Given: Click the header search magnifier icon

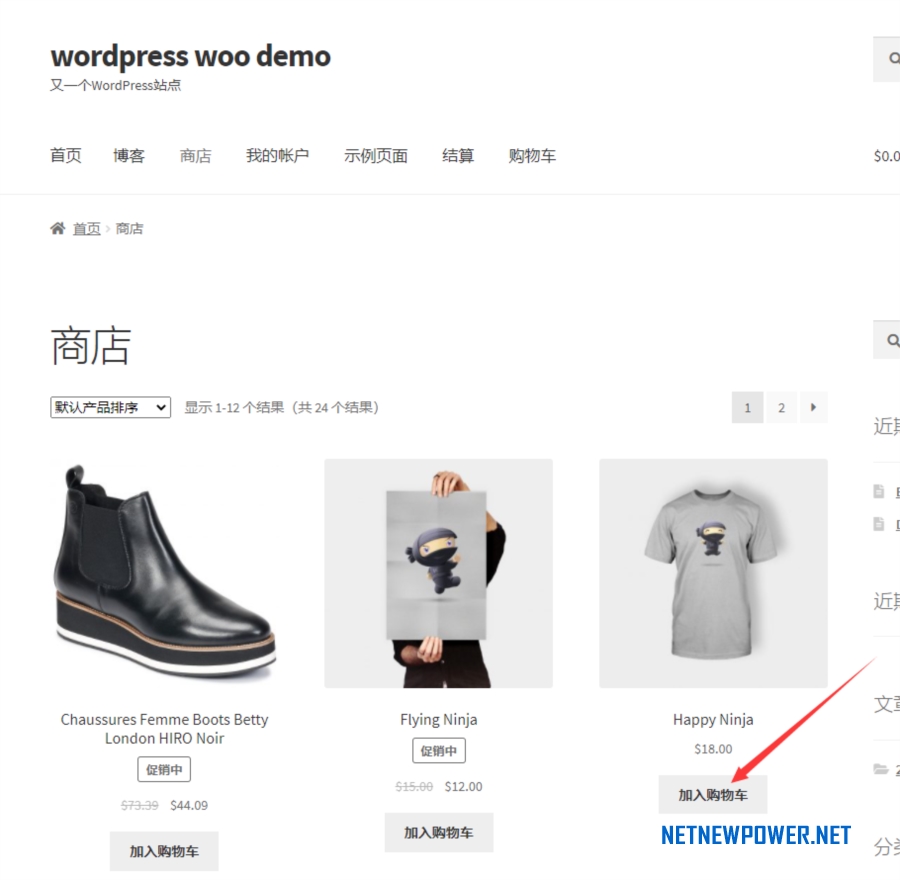Looking at the screenshot, I should click(x=894, y=59).
